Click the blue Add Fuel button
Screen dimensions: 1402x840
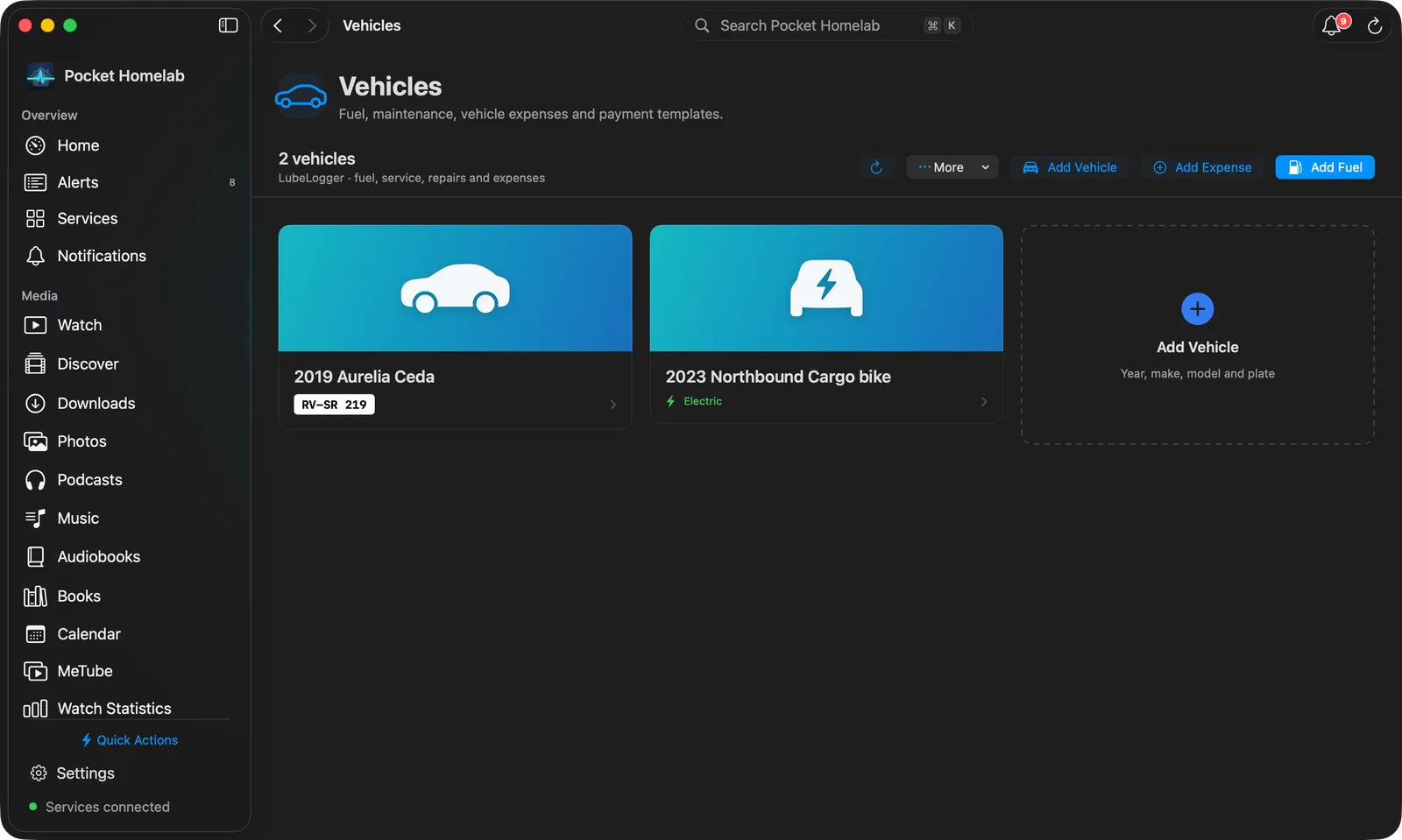coord(1325,167)
